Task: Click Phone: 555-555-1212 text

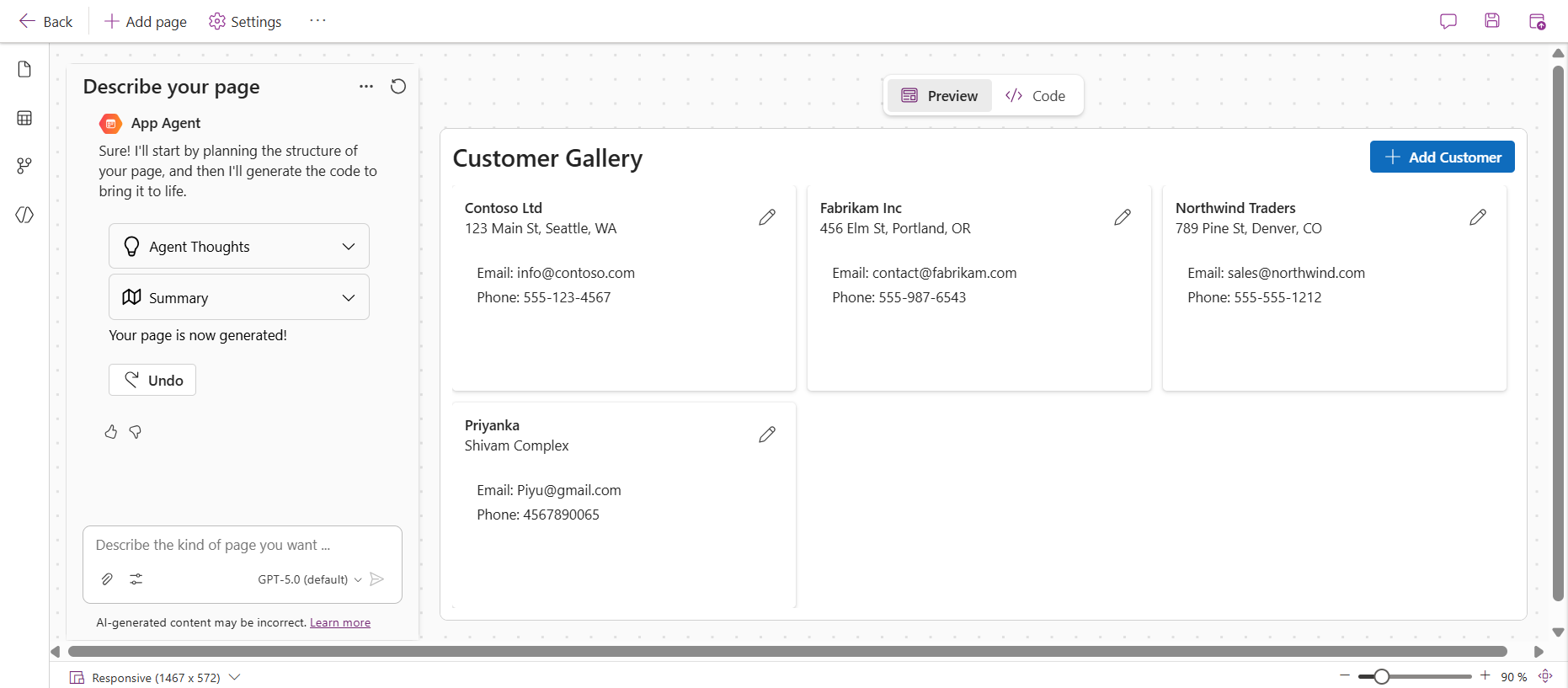Action: [1255, 297]
